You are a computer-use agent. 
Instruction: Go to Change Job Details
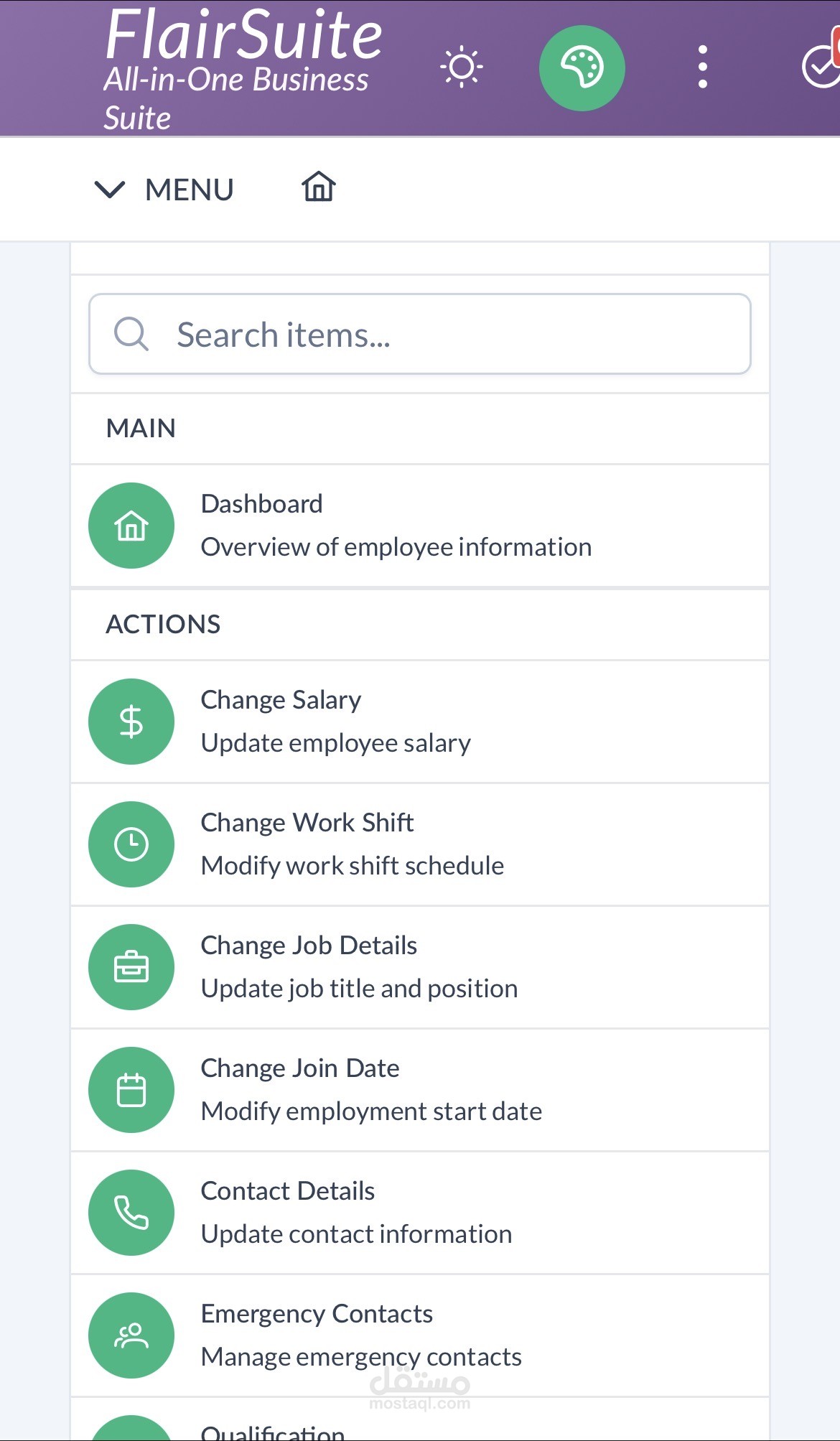point(359,967)
